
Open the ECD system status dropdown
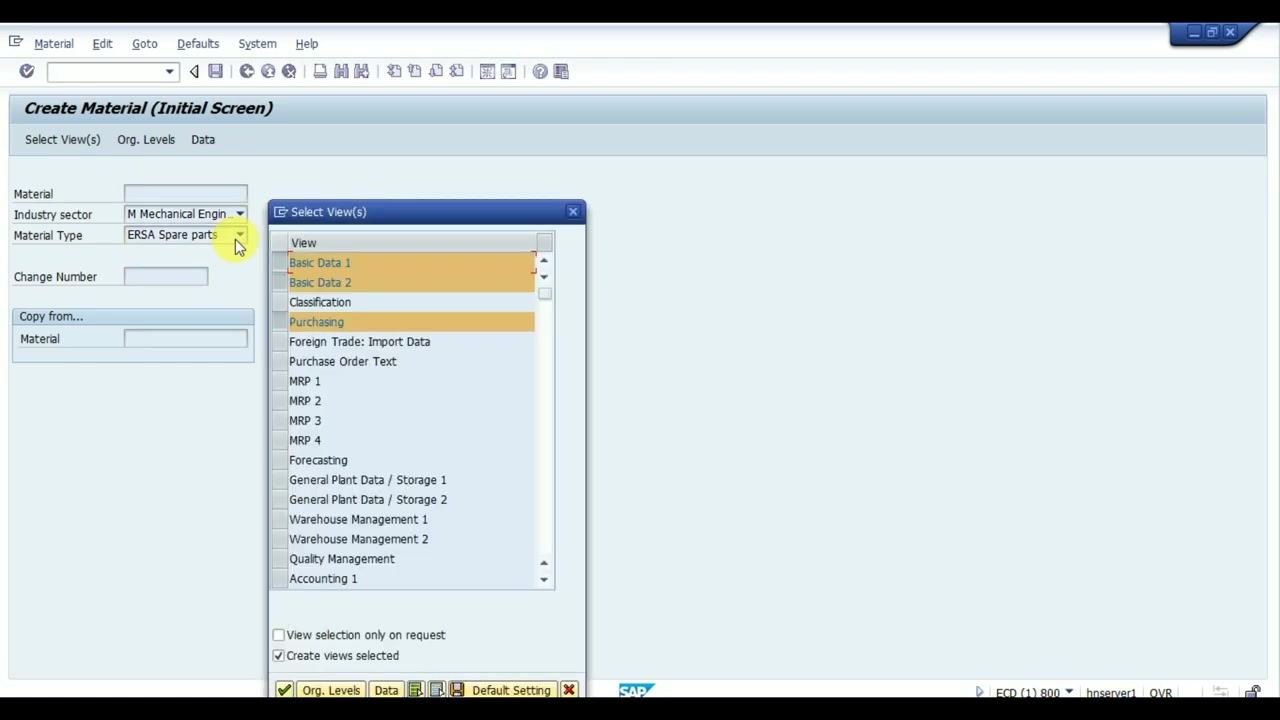coord(1069,692)
